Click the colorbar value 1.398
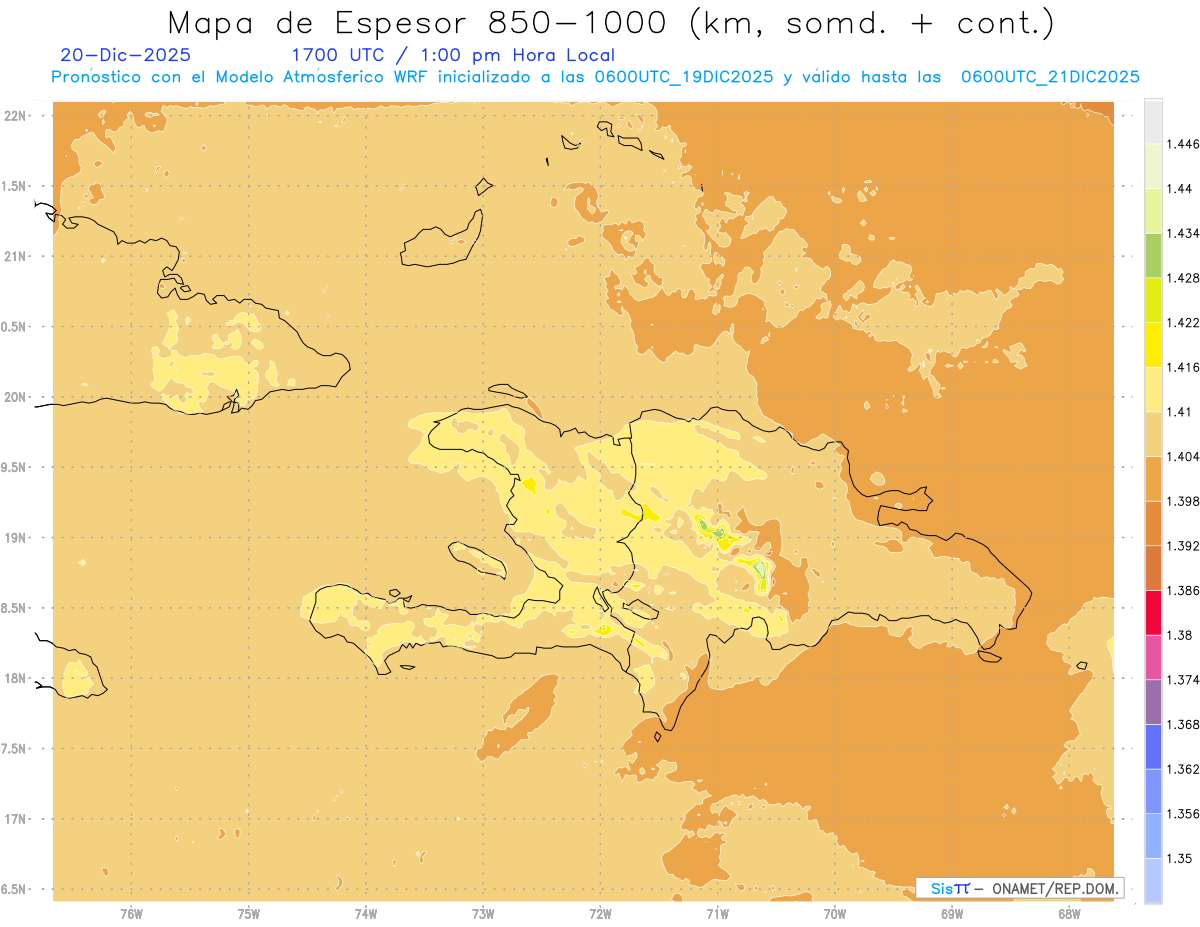Screen dimensions: 1200x927 coord(1183,501)
